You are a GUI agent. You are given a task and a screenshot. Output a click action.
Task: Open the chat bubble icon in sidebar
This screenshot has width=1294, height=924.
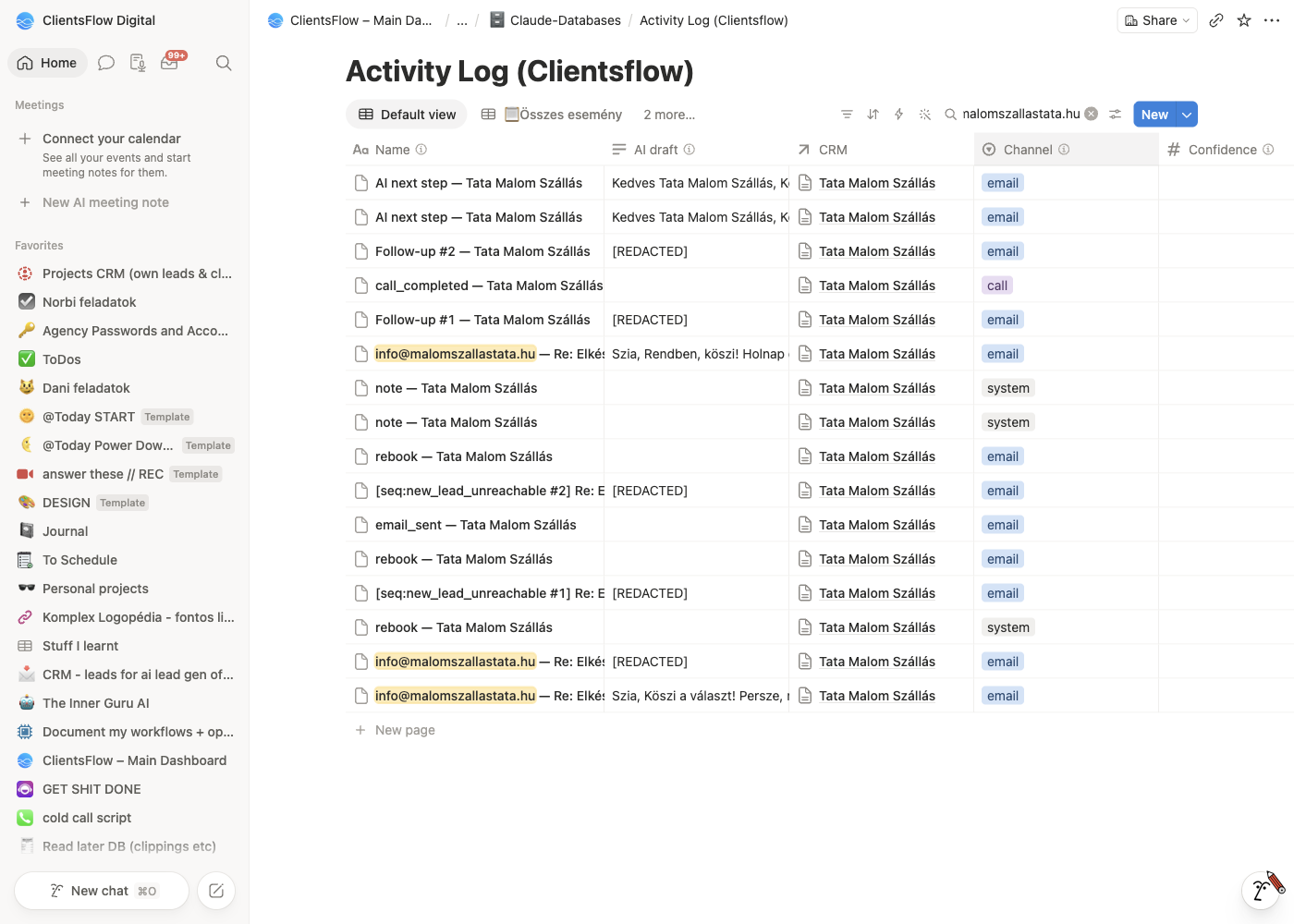106,63
